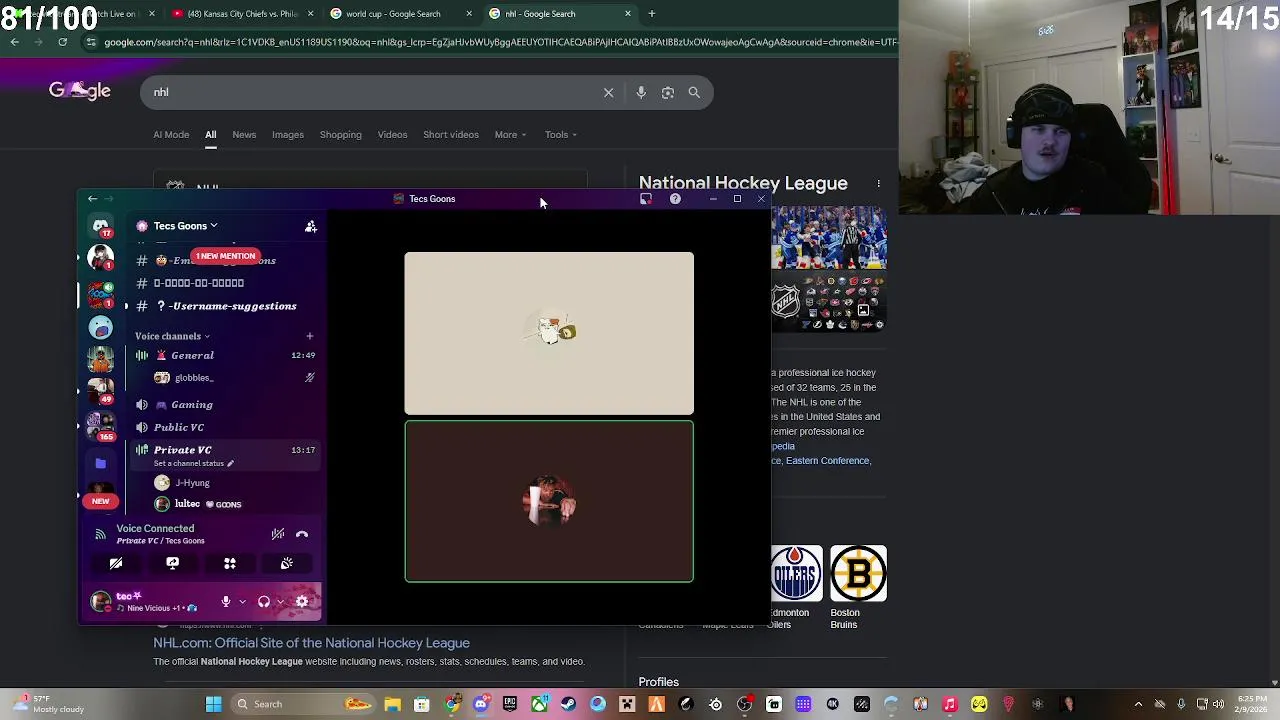The width and height of the screenshot is (1280, 720).
Task: Jump to the 1 New Mention pill
Action: pyautogui.click(x=225, y=256)
